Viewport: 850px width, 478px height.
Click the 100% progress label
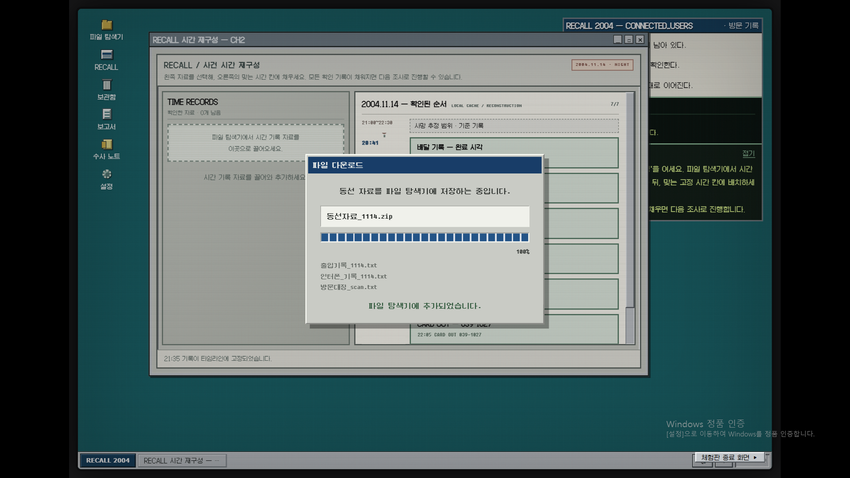[523, 251]
